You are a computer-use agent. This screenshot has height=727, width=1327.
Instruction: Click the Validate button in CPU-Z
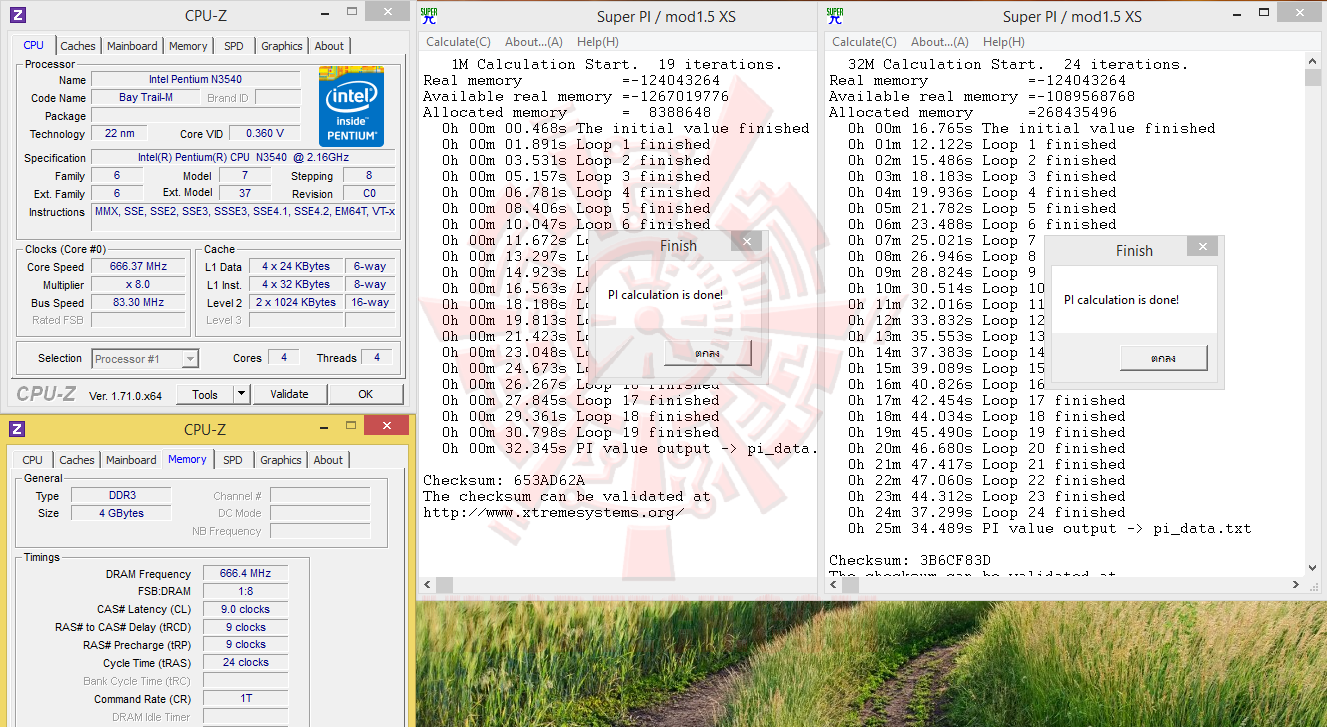pos(289,394)
